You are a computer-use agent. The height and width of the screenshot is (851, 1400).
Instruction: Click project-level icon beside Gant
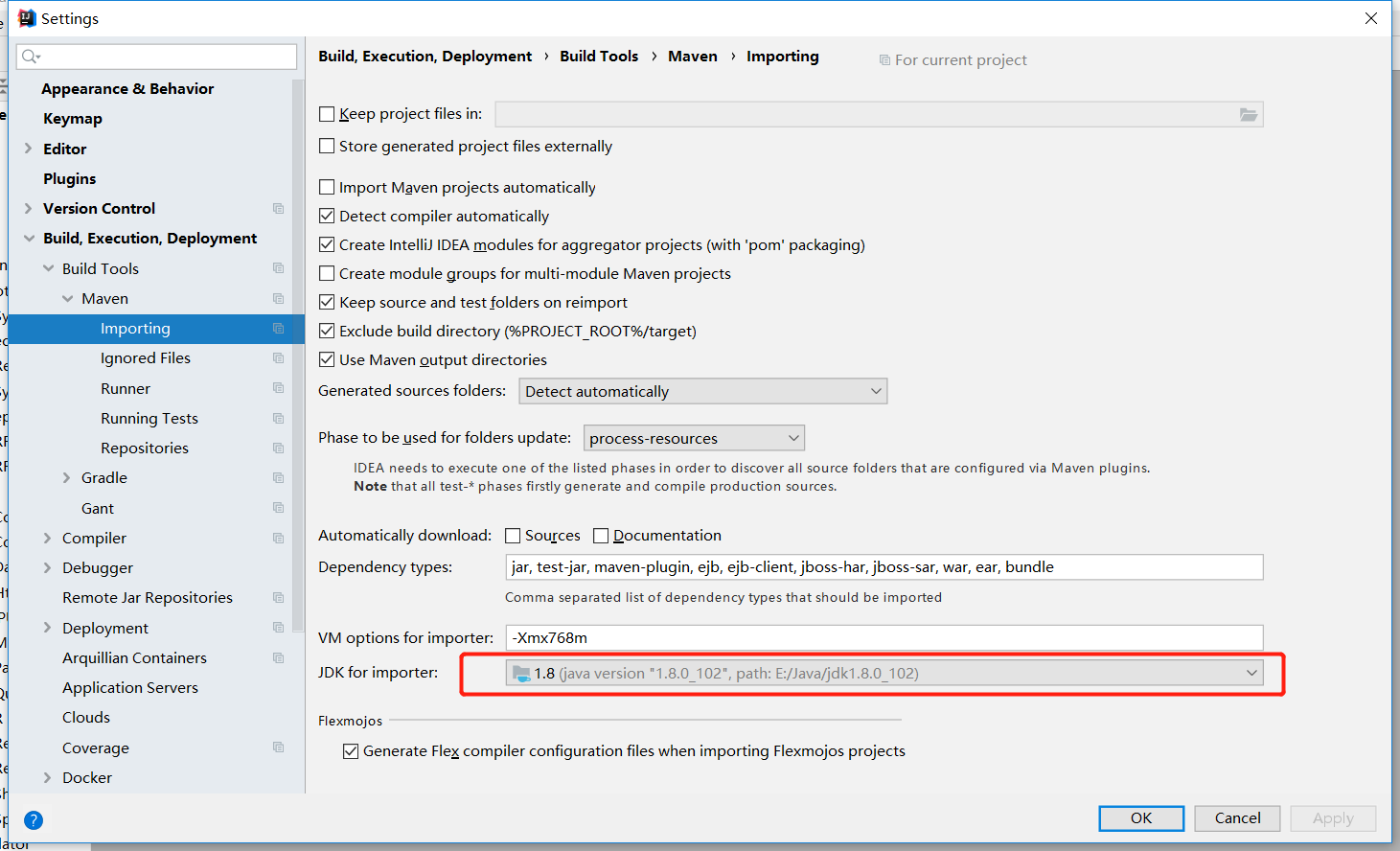pyautogui.click(x=278, y=508)
